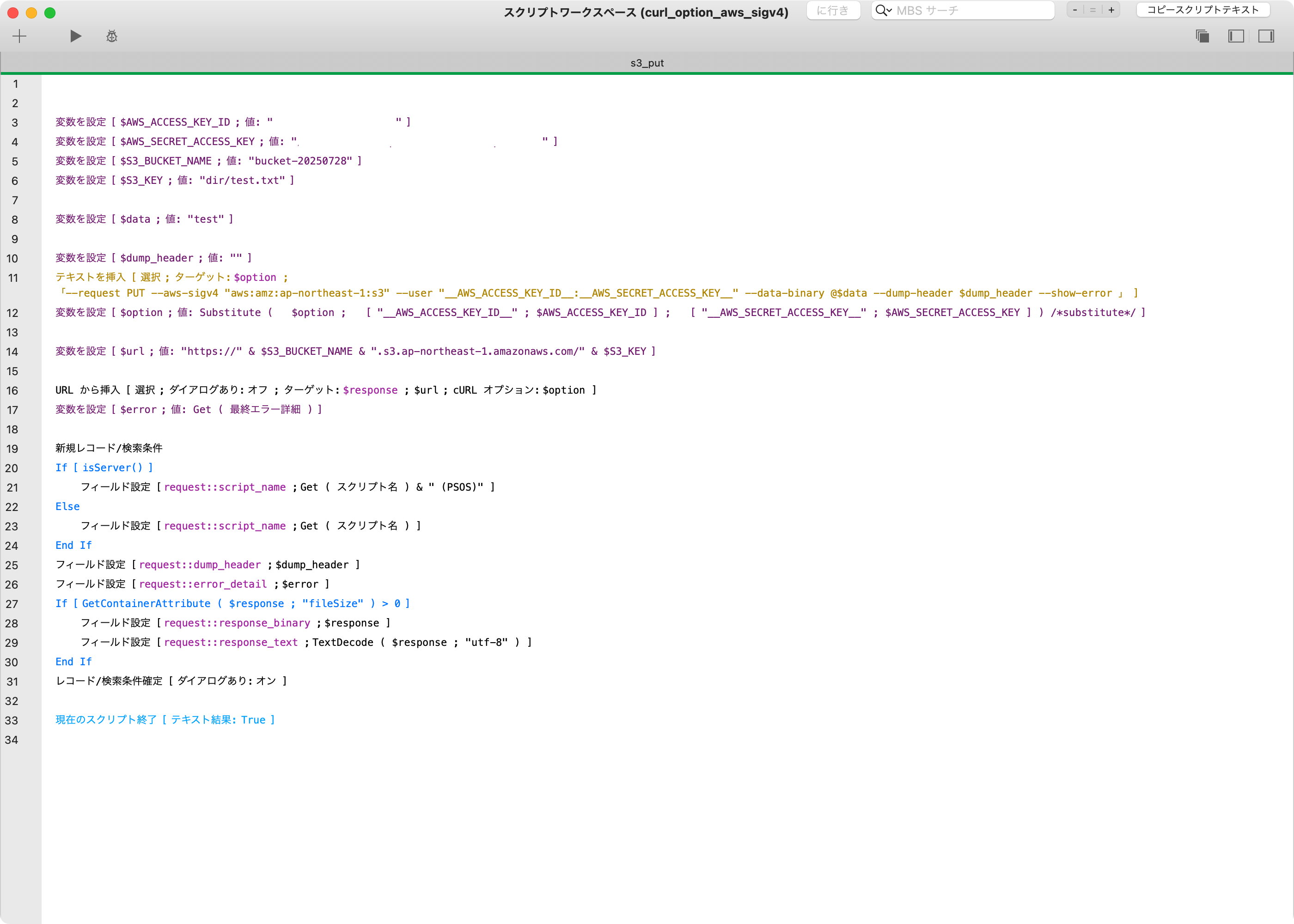The width and height of the screenshot is (1294, 924).
Task: Add a new script step with plus icon
Action: coord(19,36)
